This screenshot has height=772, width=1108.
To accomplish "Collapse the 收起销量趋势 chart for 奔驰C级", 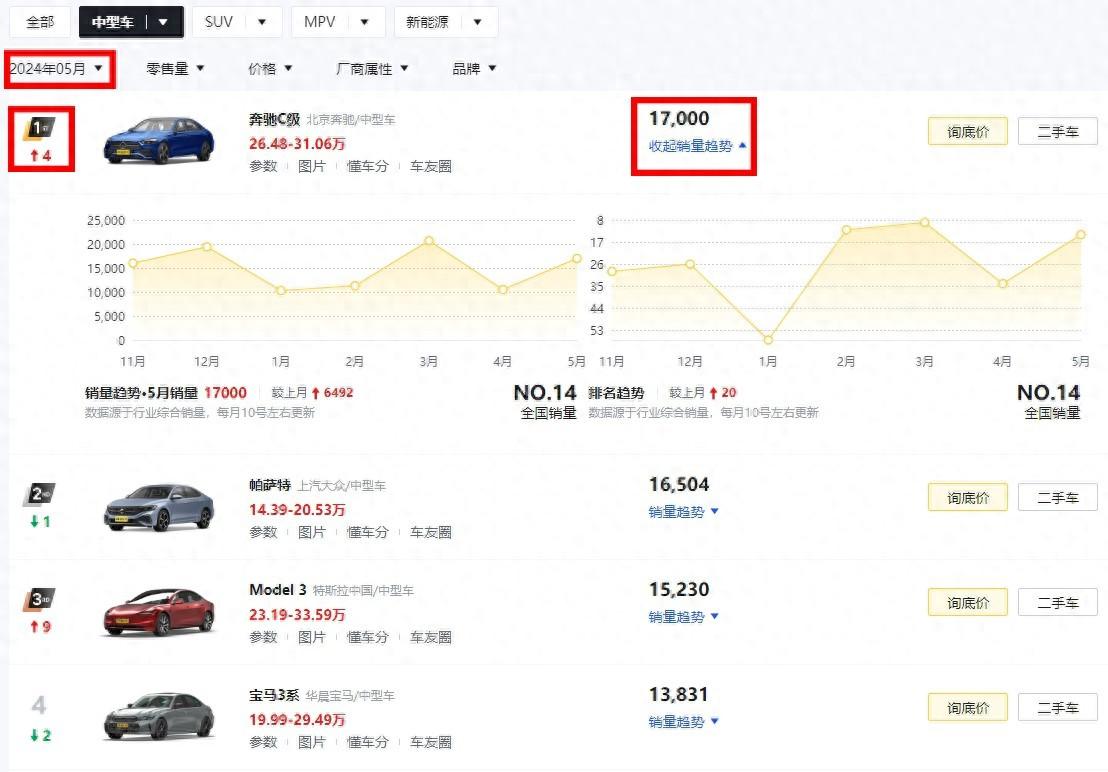I will 697,146.
